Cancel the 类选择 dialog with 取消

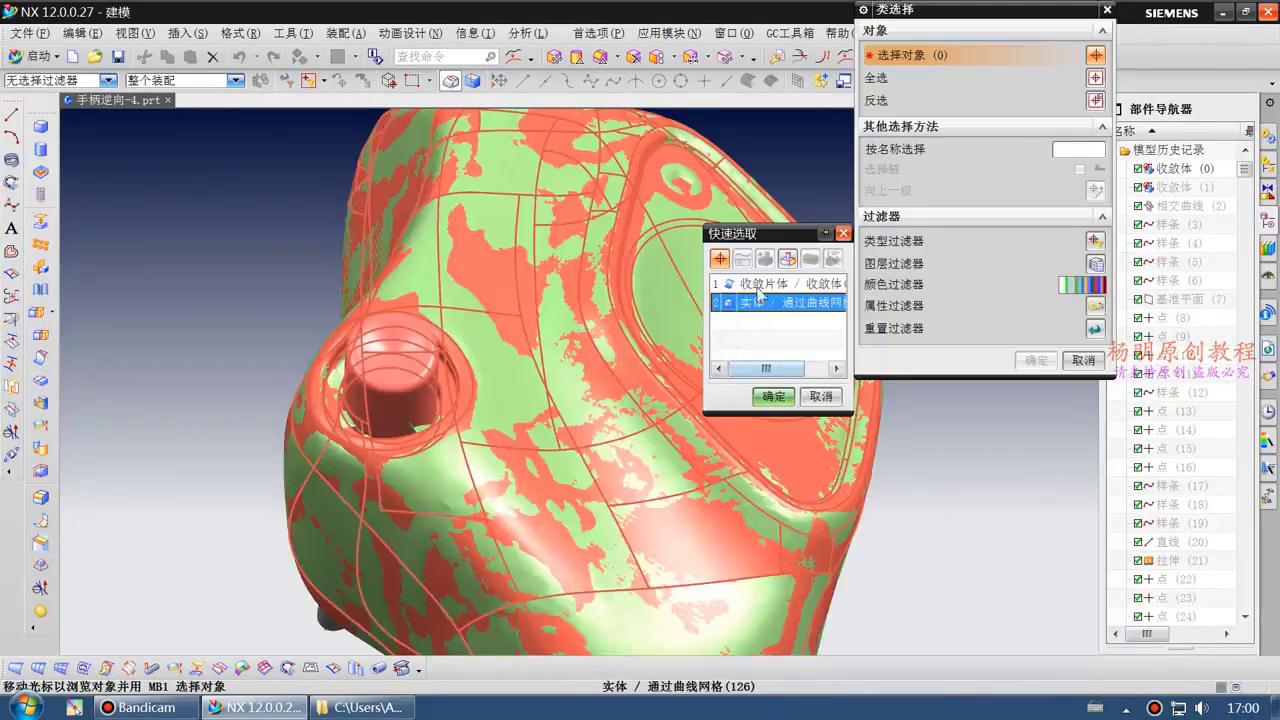pyautogui.click(x=1083, y=360)
